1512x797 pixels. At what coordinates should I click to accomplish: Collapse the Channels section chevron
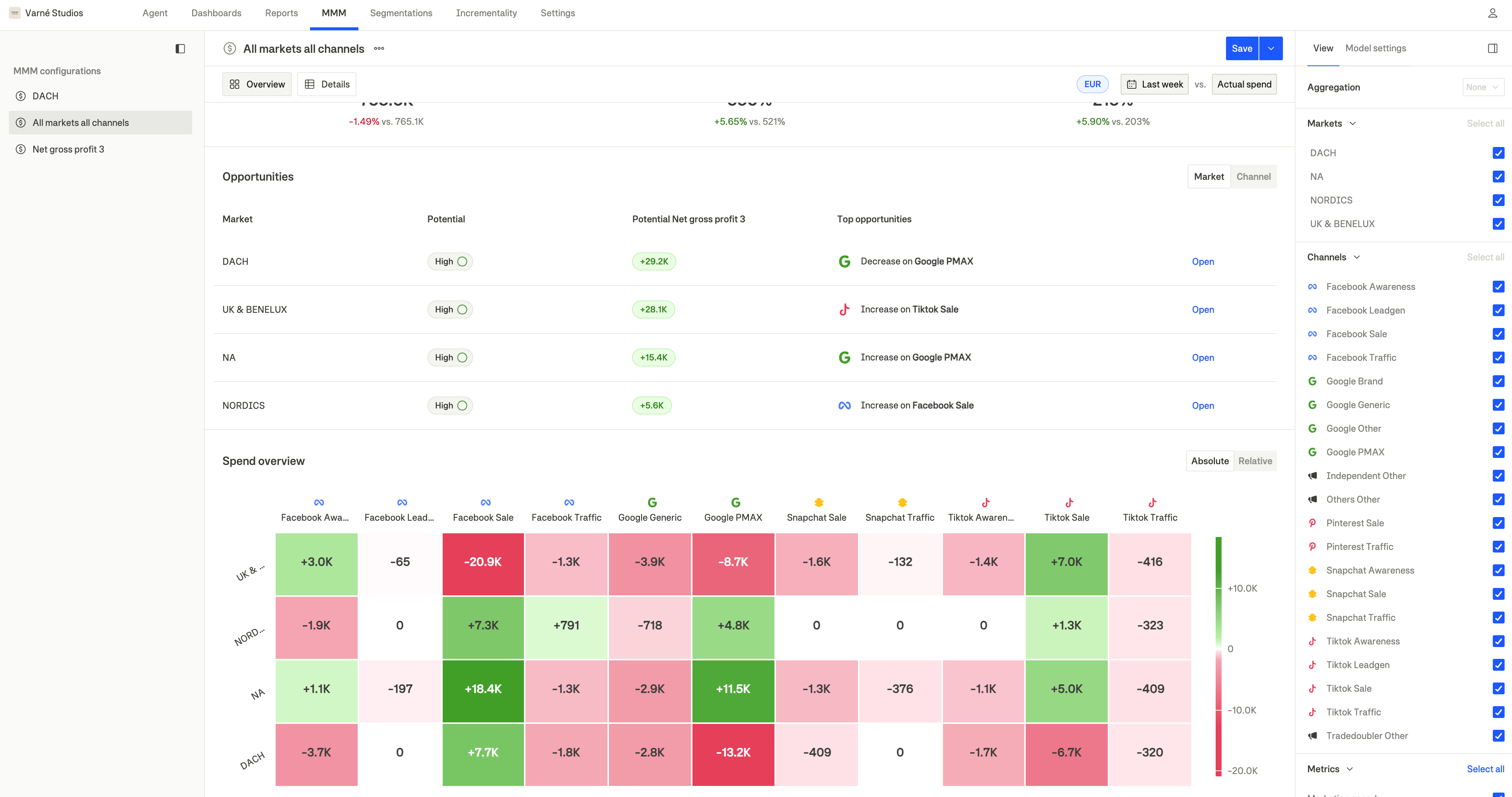[x=1356, y=257]
